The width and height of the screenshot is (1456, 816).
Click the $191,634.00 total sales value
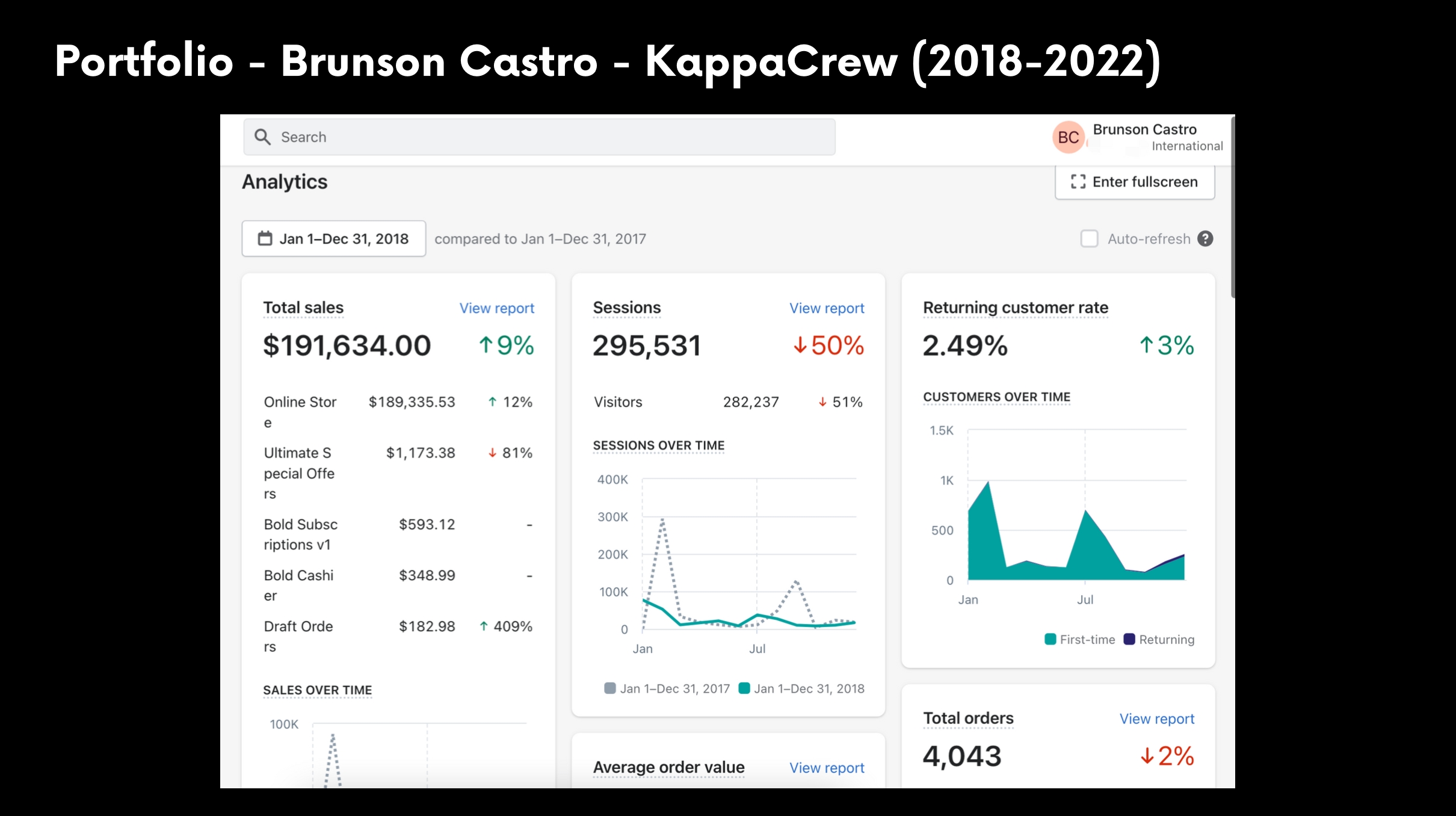[347, 345]
